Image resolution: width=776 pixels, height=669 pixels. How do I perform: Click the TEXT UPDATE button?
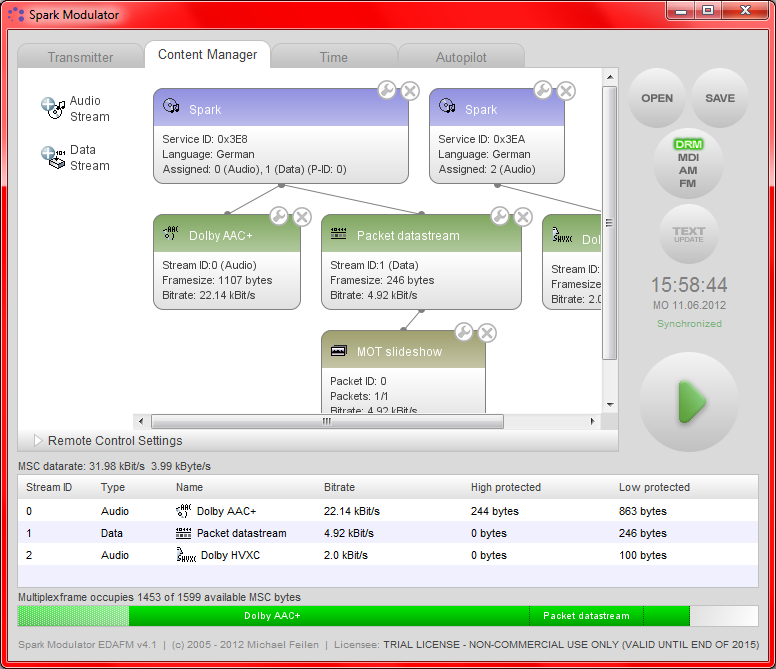pos(688,234)
